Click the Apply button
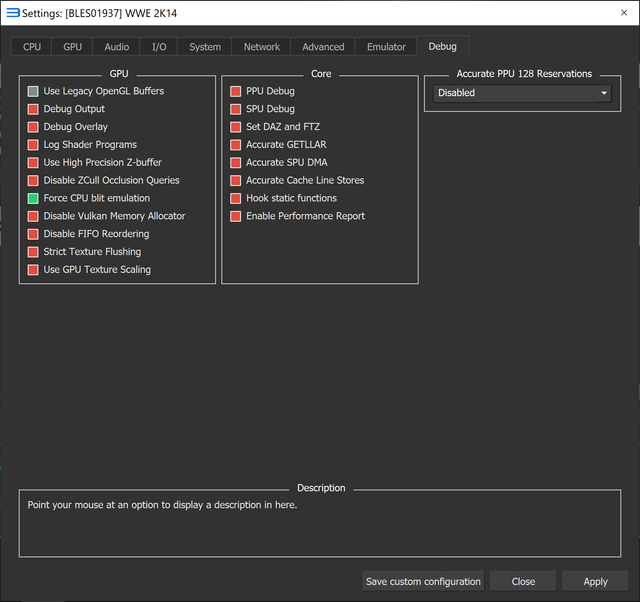This screenshot has height=602, width=640. (x=595, y=581)
